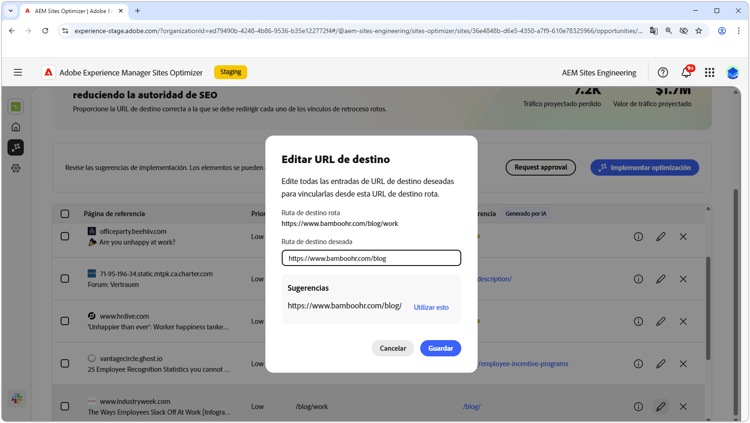
Task: Open the Chrome three-dot menu
Action: tap(739, 31)
